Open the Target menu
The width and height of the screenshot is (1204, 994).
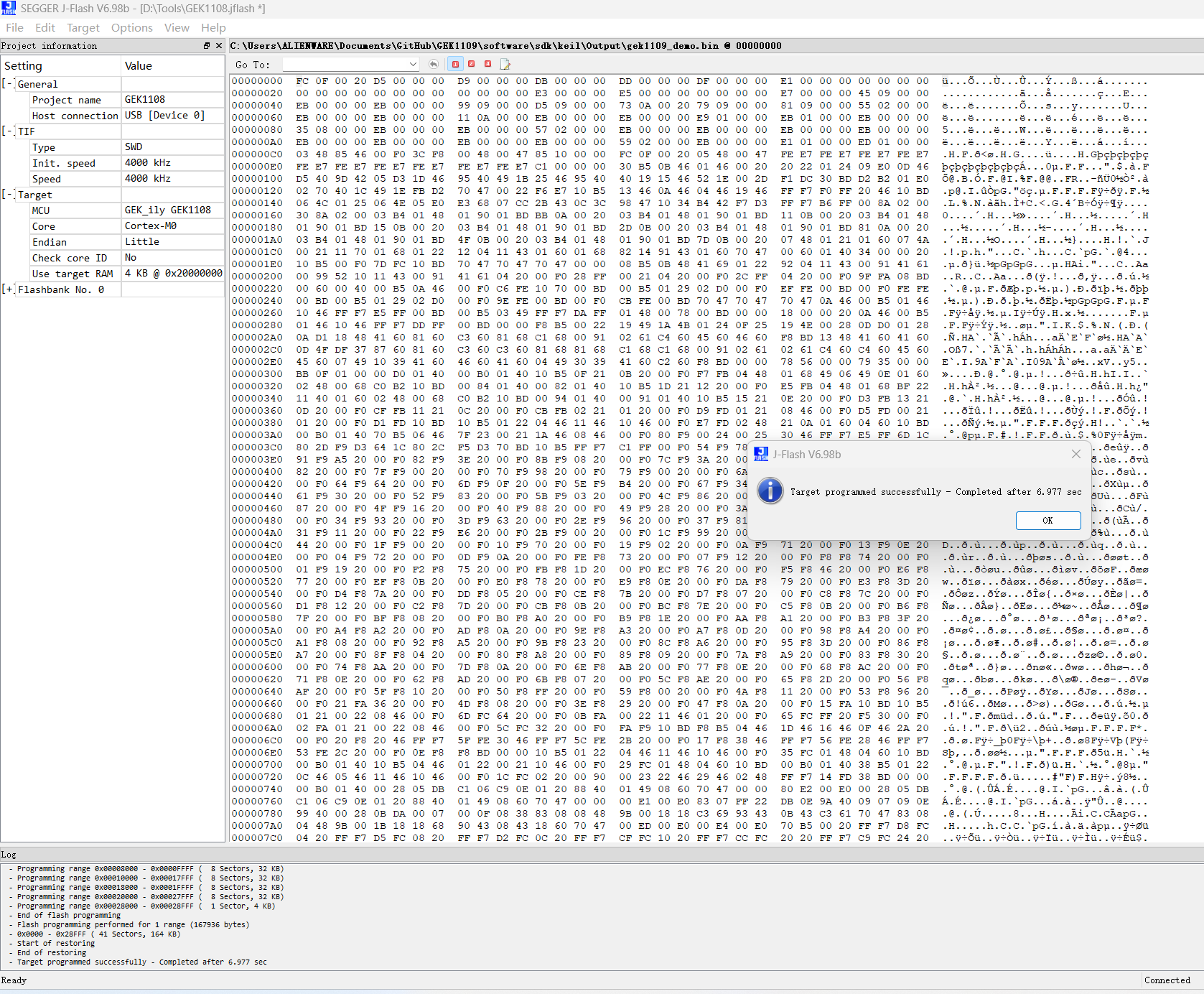(83, 28)
